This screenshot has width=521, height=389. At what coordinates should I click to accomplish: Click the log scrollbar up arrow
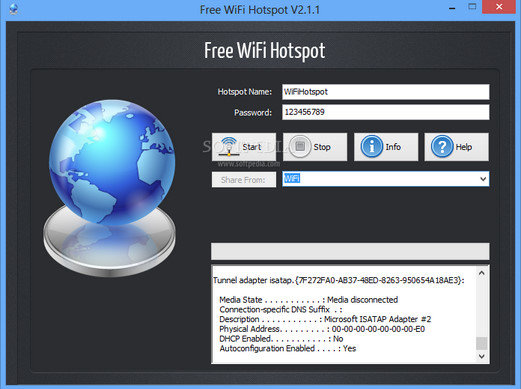[482, 273]
